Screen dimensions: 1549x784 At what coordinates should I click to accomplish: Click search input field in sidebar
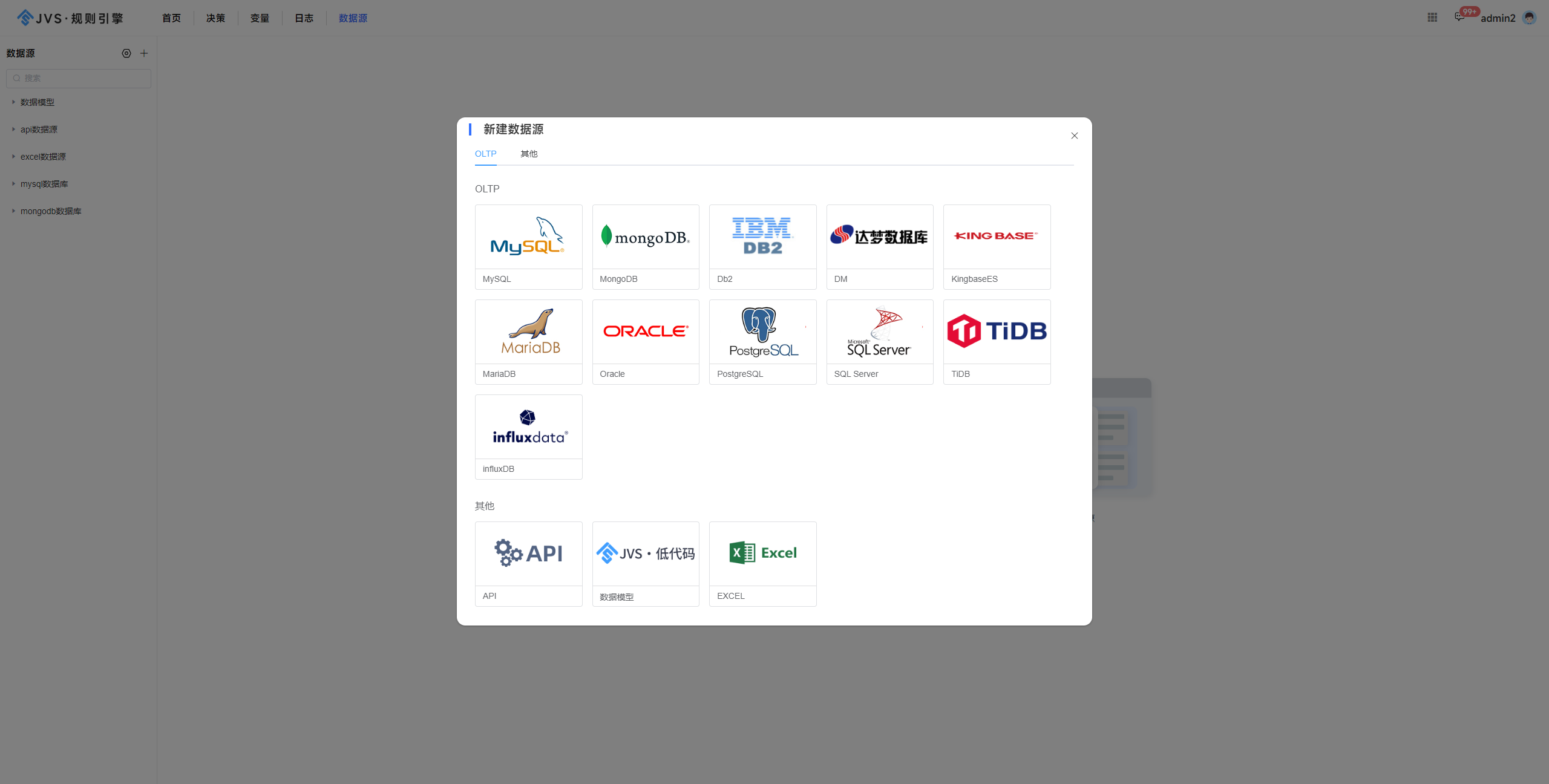click(x=78, y=77)
